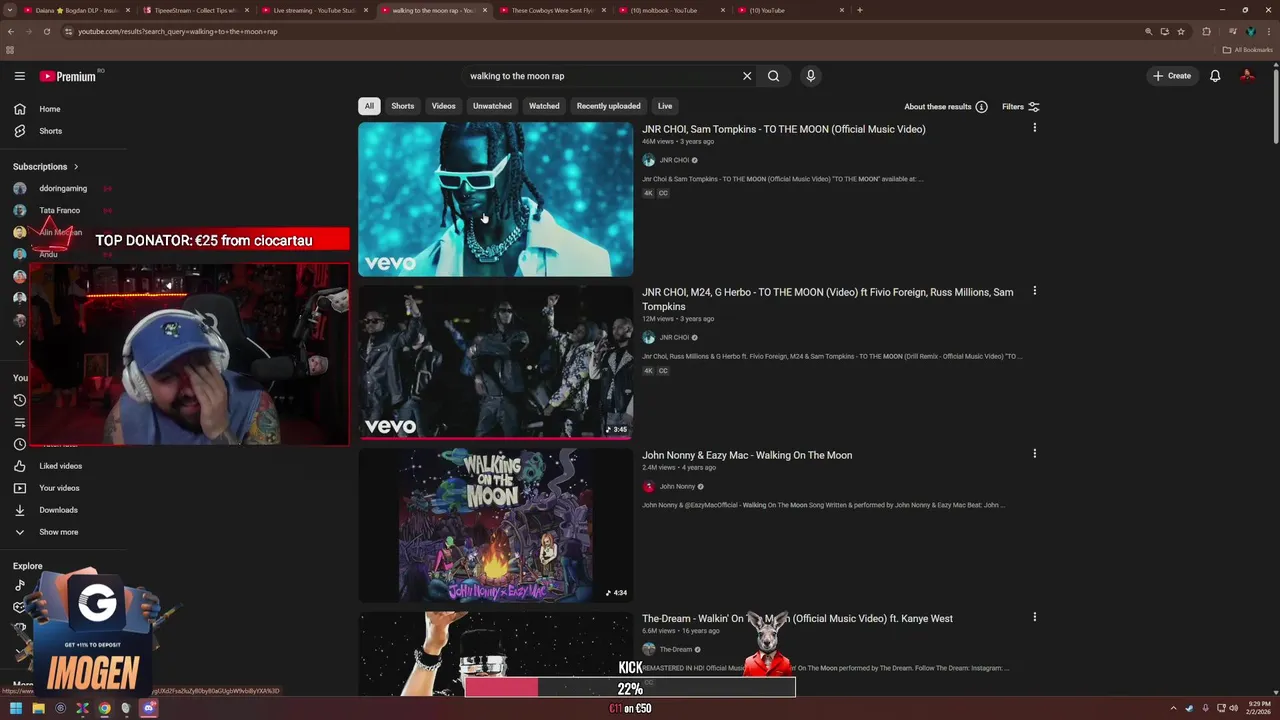
Task: Open the TO THE MOON drill remix thumbnail
Action: point(496,362)
